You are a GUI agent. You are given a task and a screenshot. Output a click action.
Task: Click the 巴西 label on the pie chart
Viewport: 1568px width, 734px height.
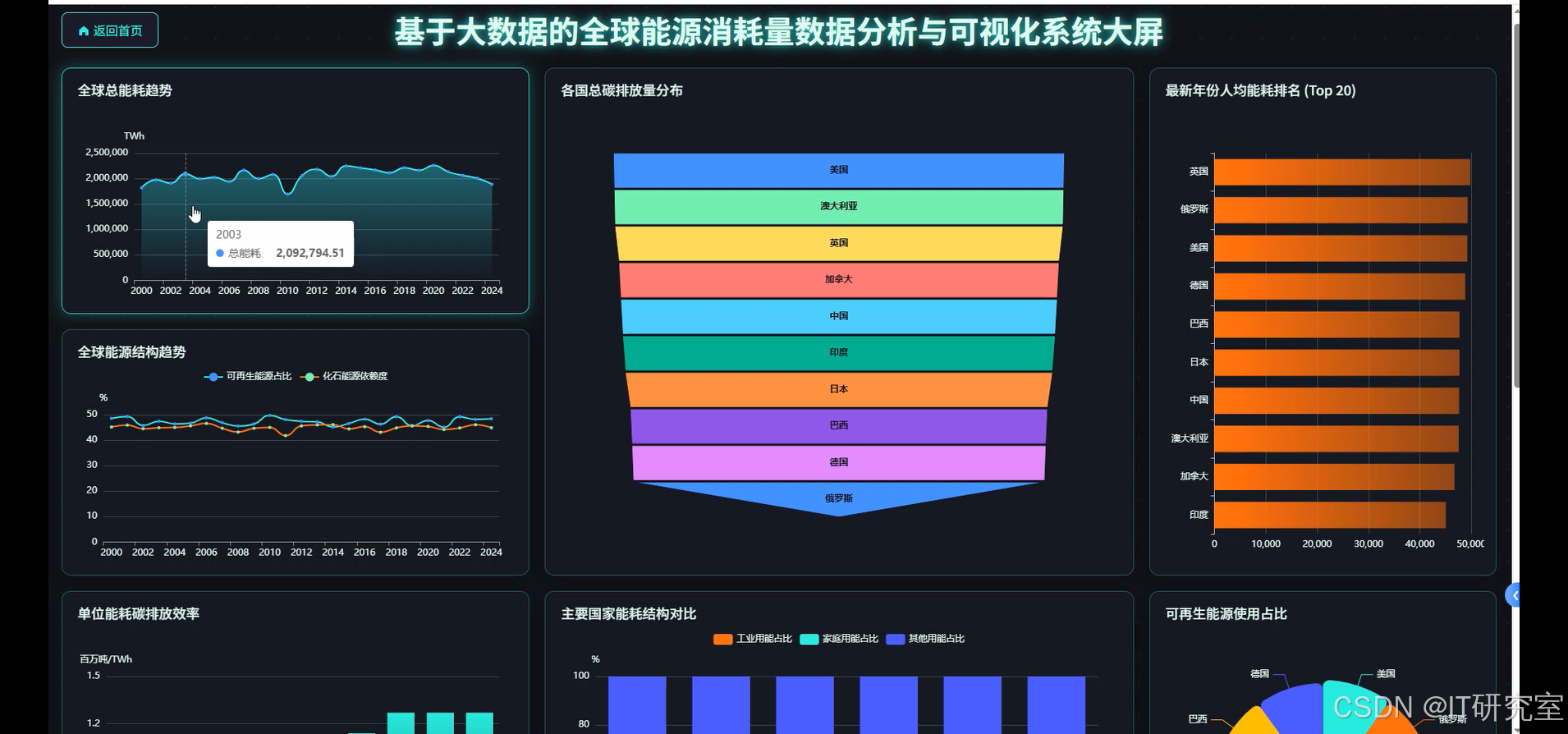(1198, 719)
